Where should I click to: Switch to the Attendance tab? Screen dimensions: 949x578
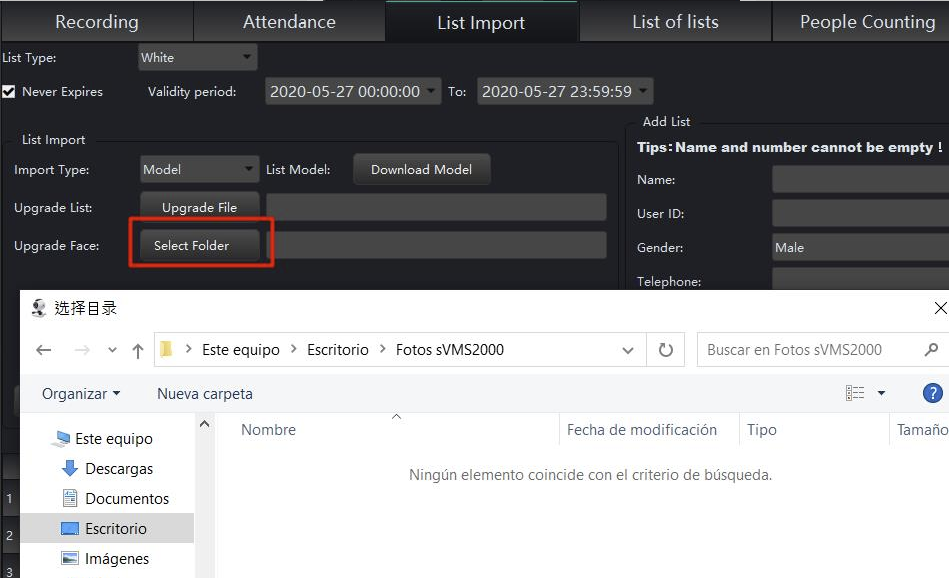288,20
